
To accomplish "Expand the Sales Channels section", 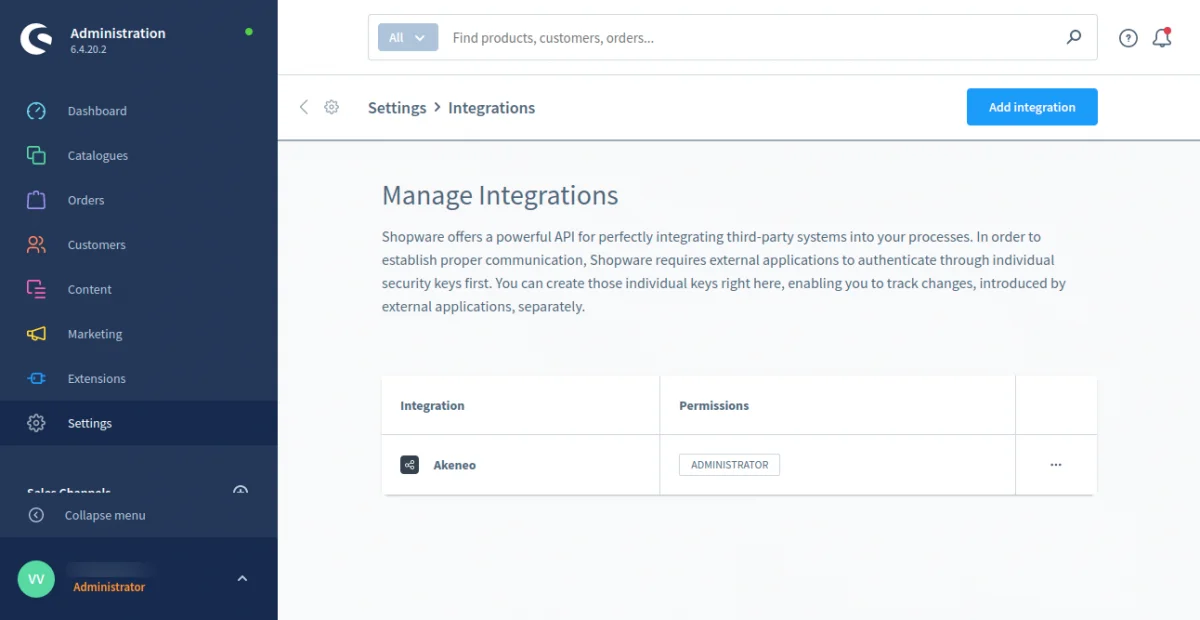I will (240, 491).
